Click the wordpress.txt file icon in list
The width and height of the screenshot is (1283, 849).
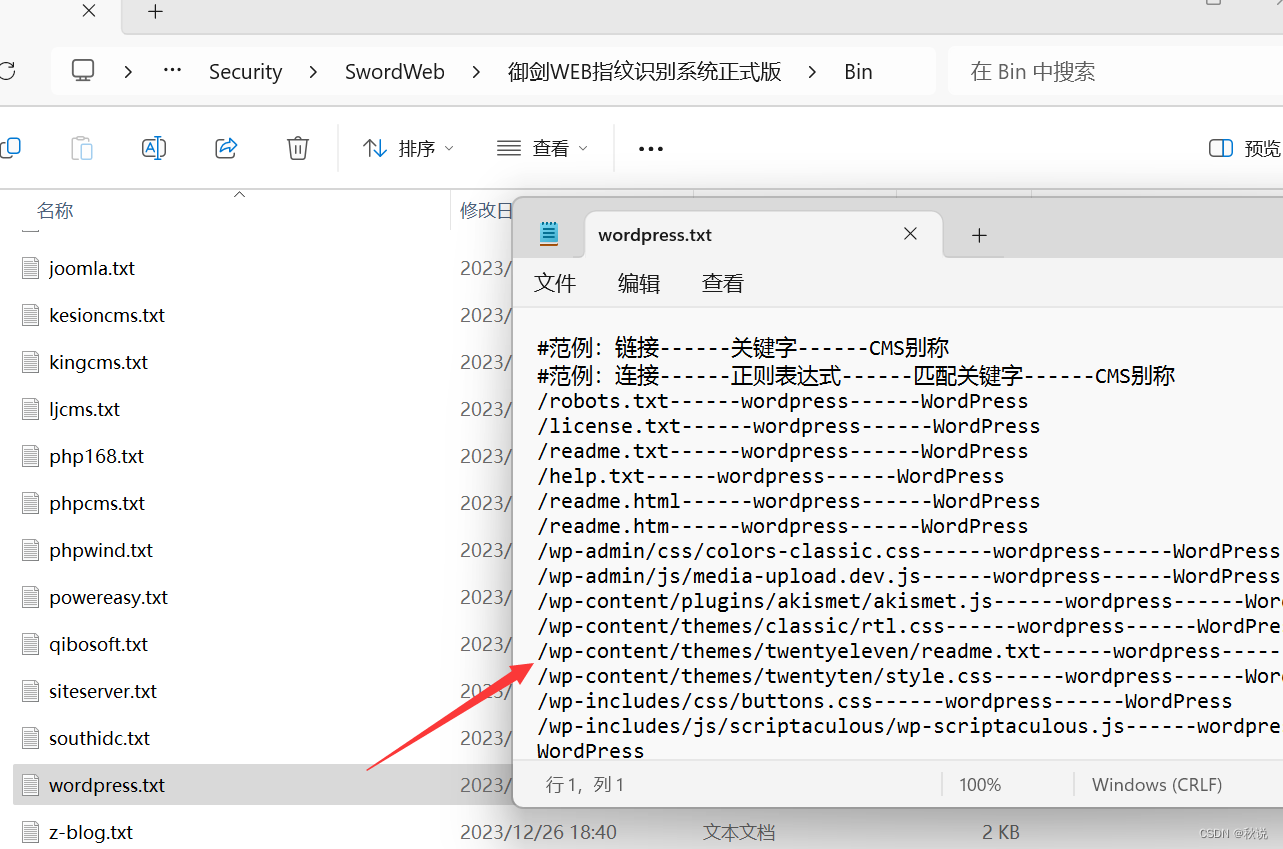click(31, 785)
